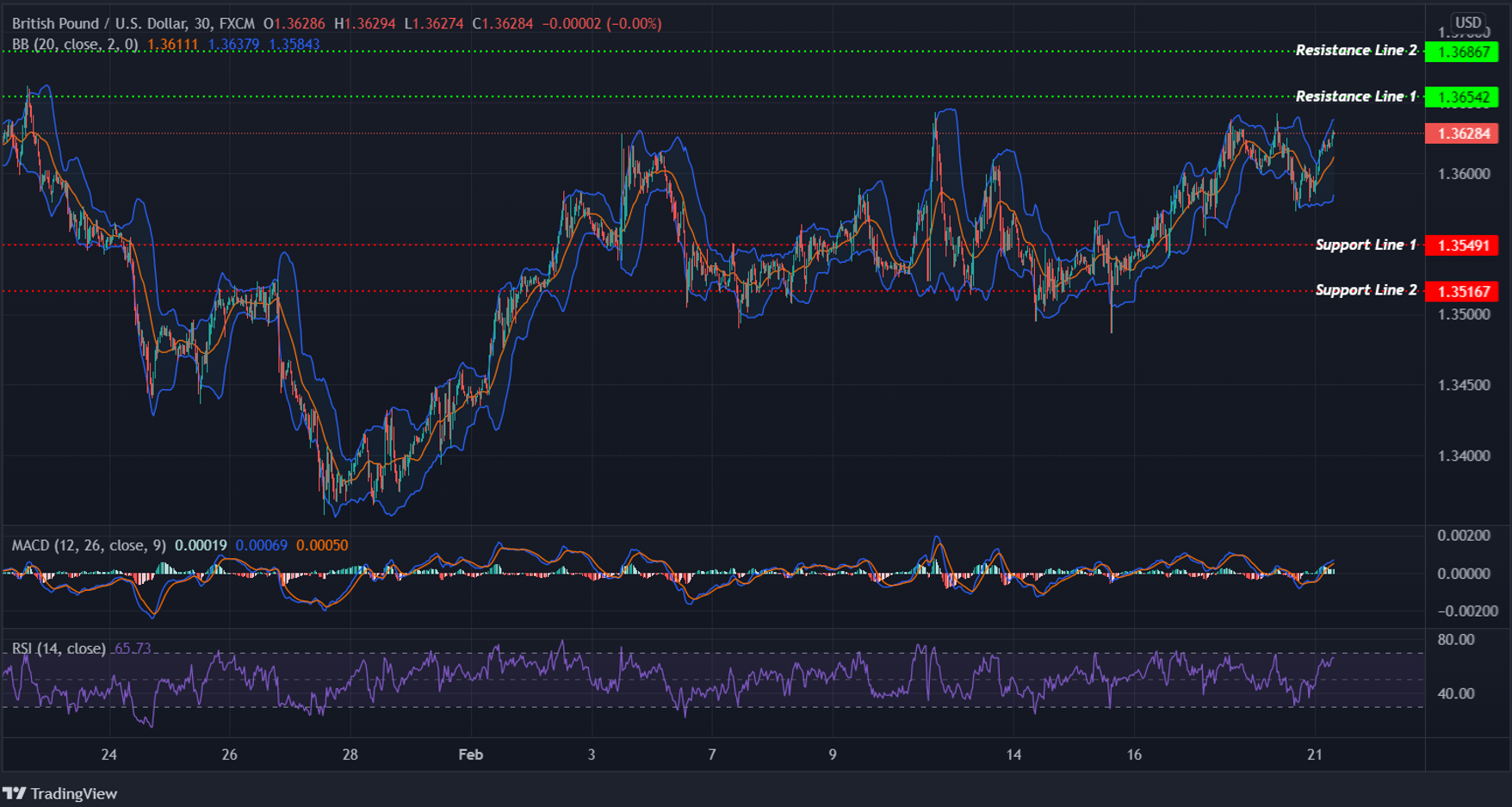Click the green Resistance Line 1 price label 1.36542
The height and width of the screenshot is (807, 1512).
coord(1461,97)
